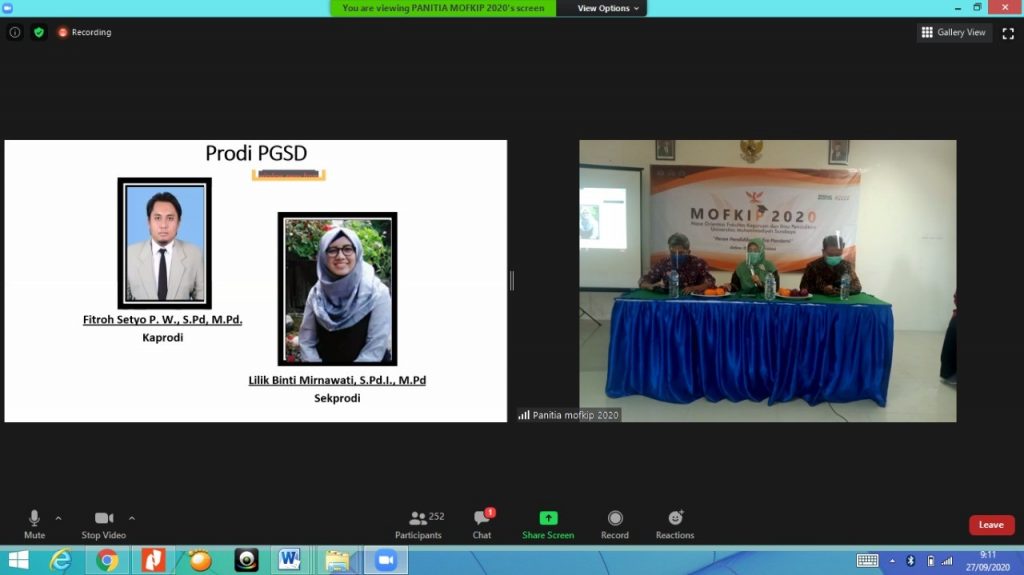
Task: Click the Panitia mofkip 2020 video feed
Action: coord(767,280)
